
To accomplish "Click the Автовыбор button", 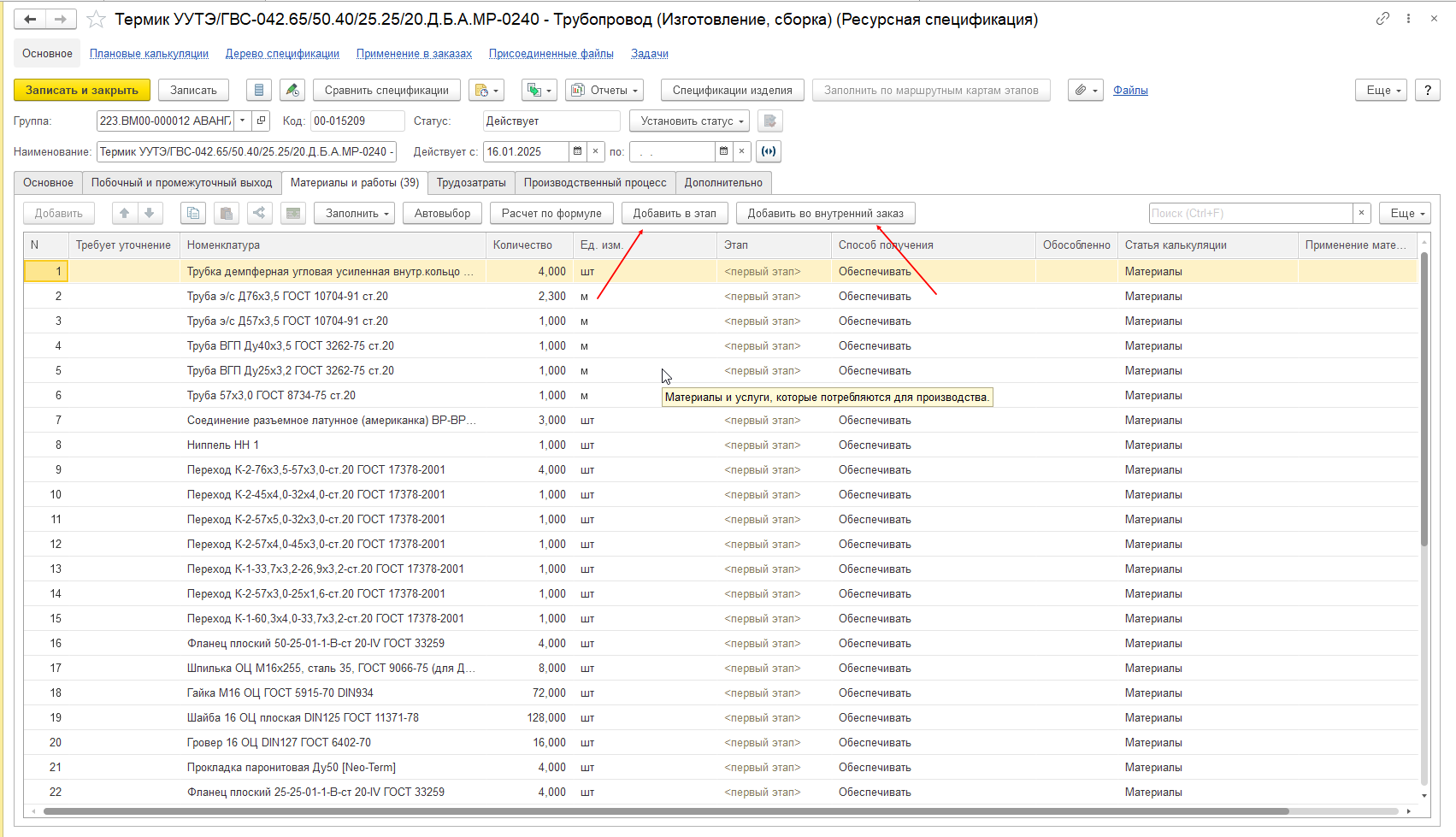I will pos(442,213).
